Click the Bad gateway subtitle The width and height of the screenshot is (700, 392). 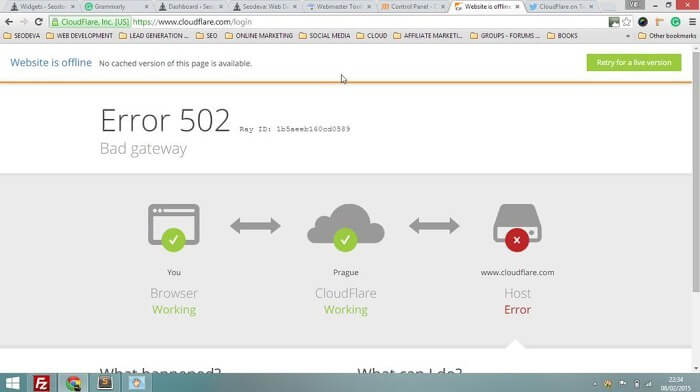[x=143, y=149]
